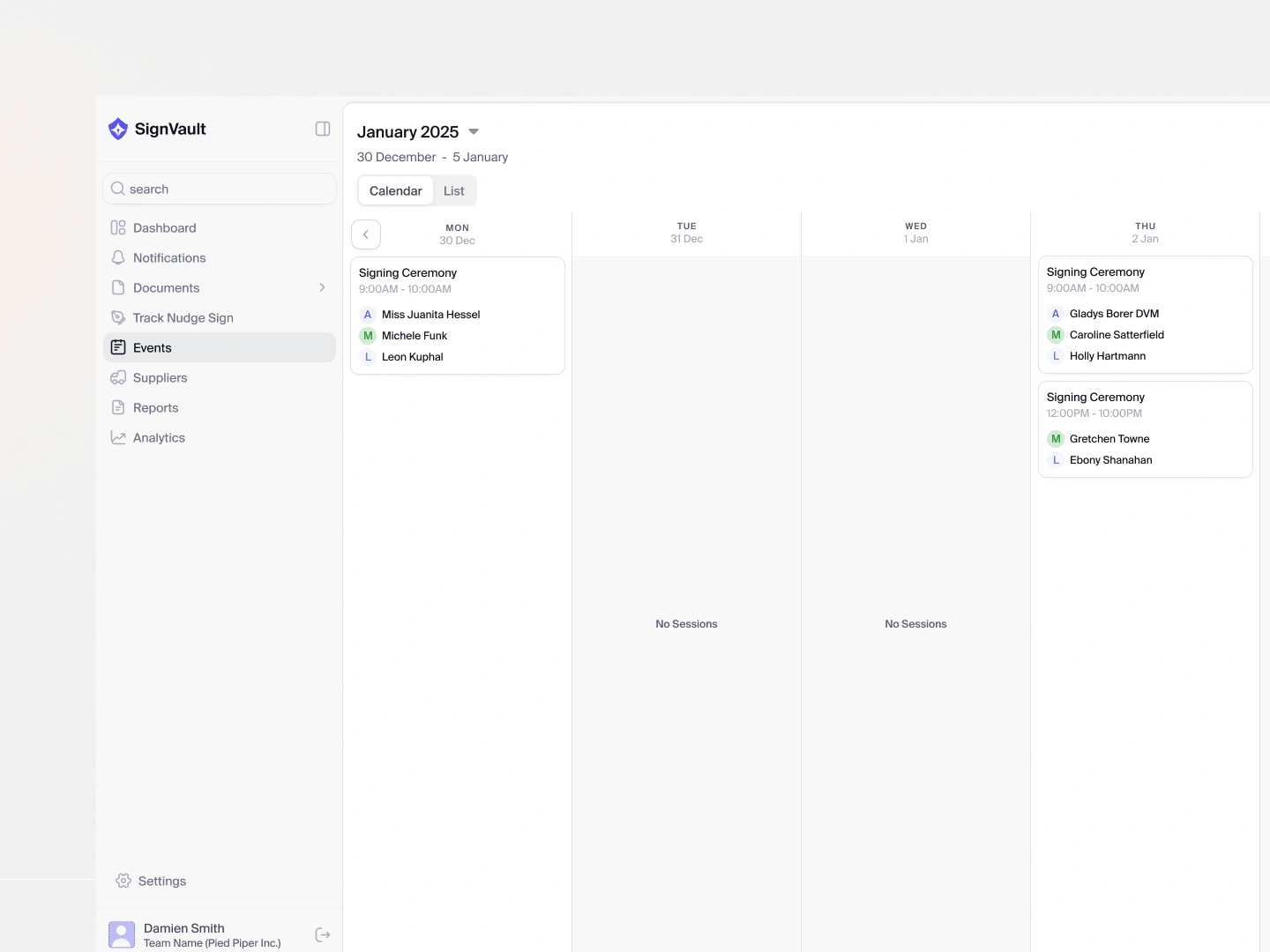Select attendee name Gladys Borer DVM
Screen dimensions: 1270x952
[x=1115, y=314]
